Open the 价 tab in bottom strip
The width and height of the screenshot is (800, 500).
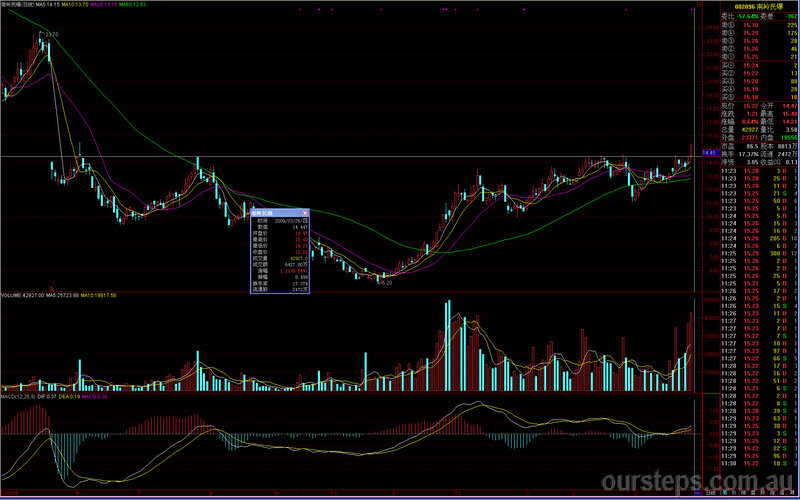pyautogui.click(x=734, y=493)
